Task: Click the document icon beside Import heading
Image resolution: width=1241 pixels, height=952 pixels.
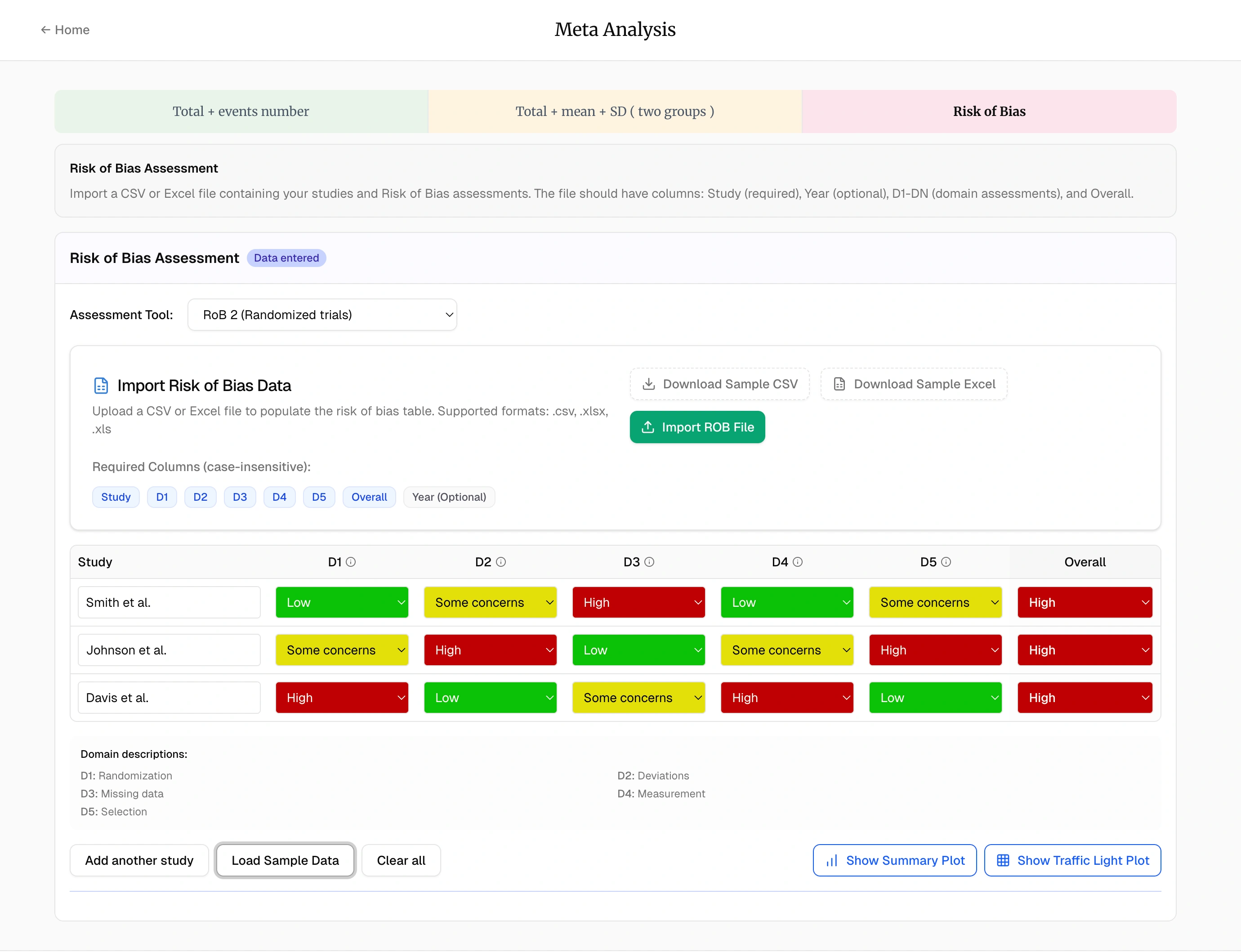Action: [x=101, y=385]
